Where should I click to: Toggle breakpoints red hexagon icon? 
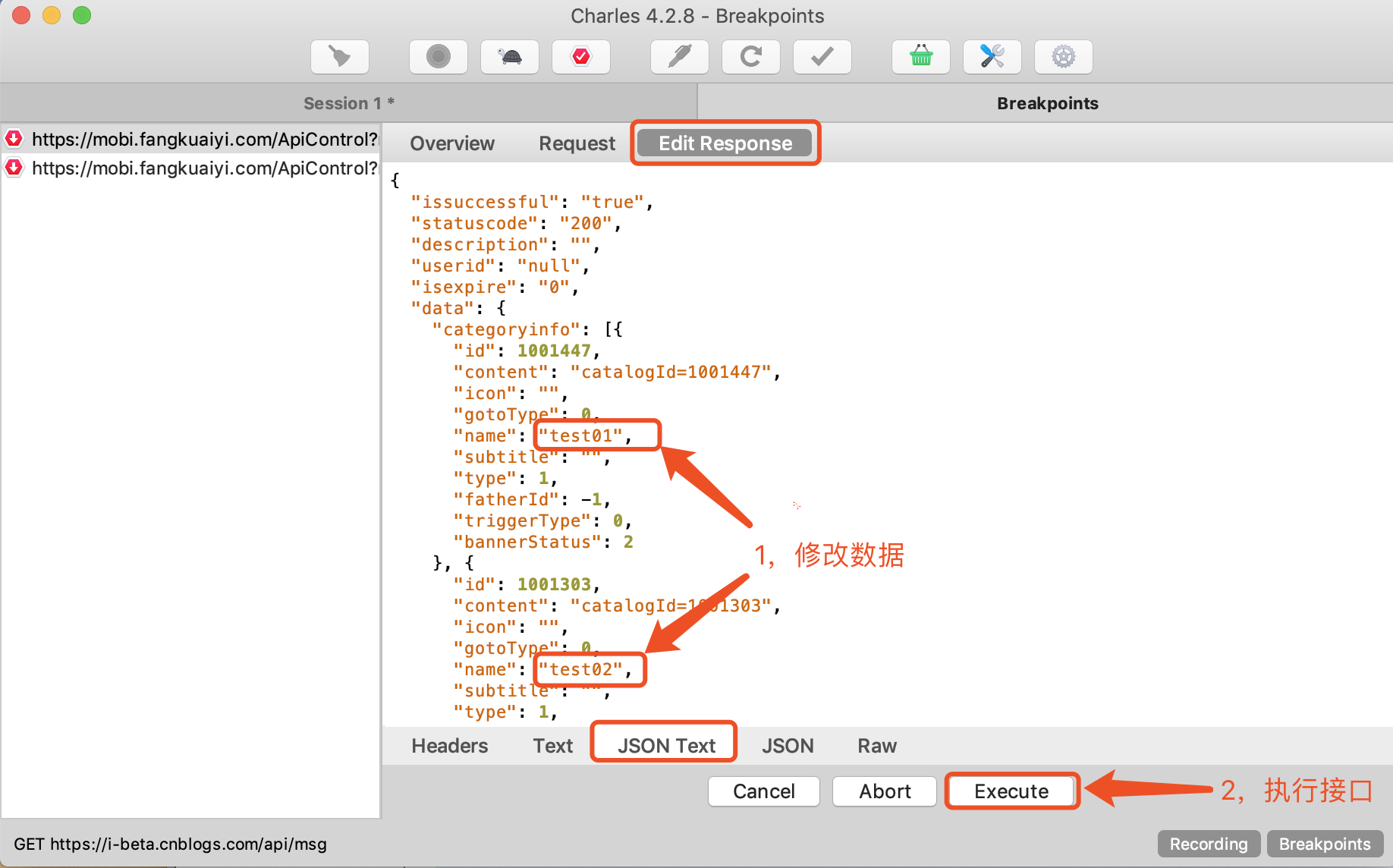(580, 57)
